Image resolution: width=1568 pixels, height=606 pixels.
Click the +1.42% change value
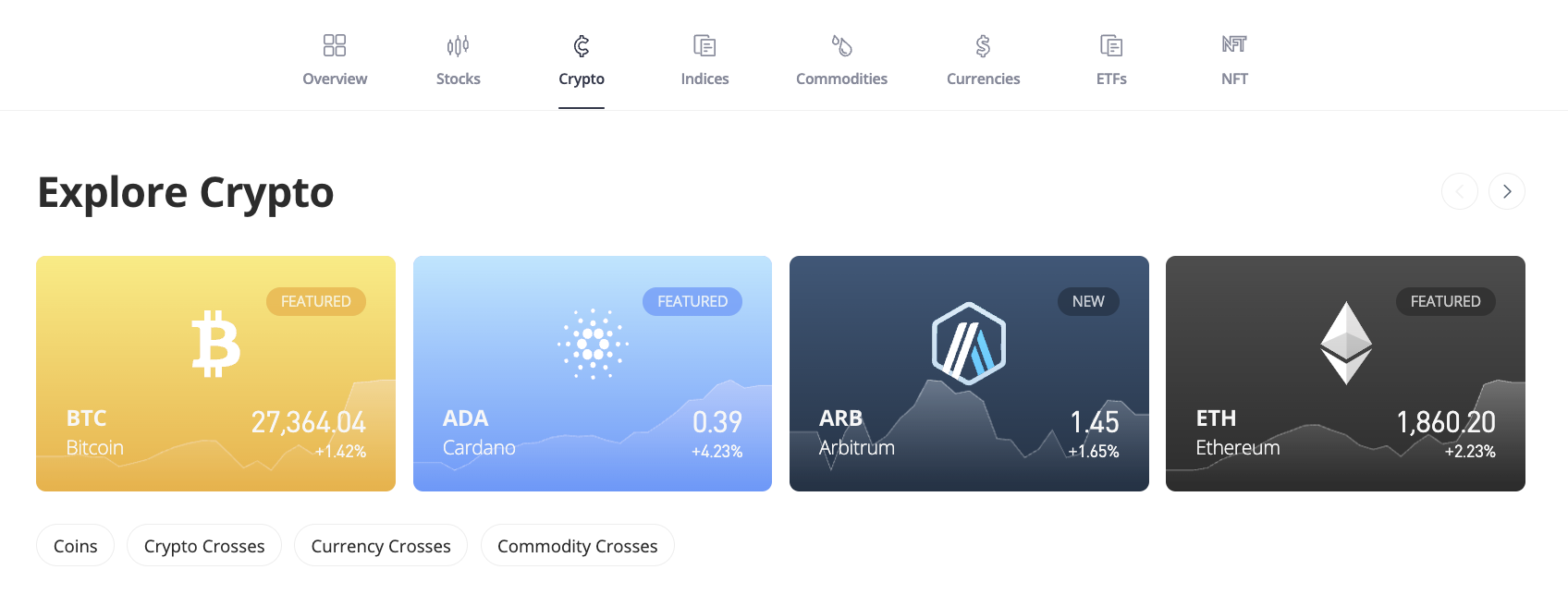coord(340,452)
